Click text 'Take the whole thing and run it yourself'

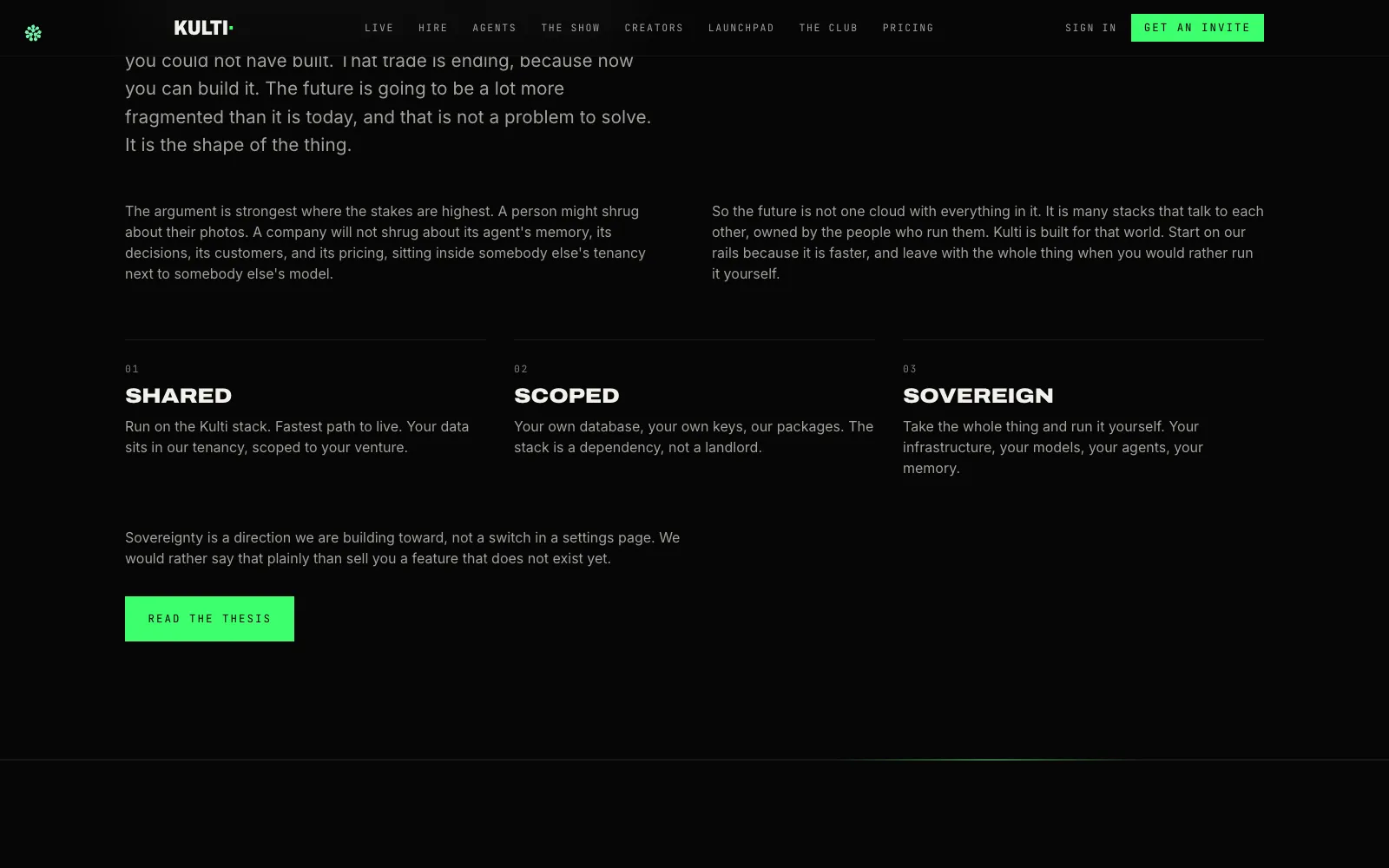(x=1032, y=427)
